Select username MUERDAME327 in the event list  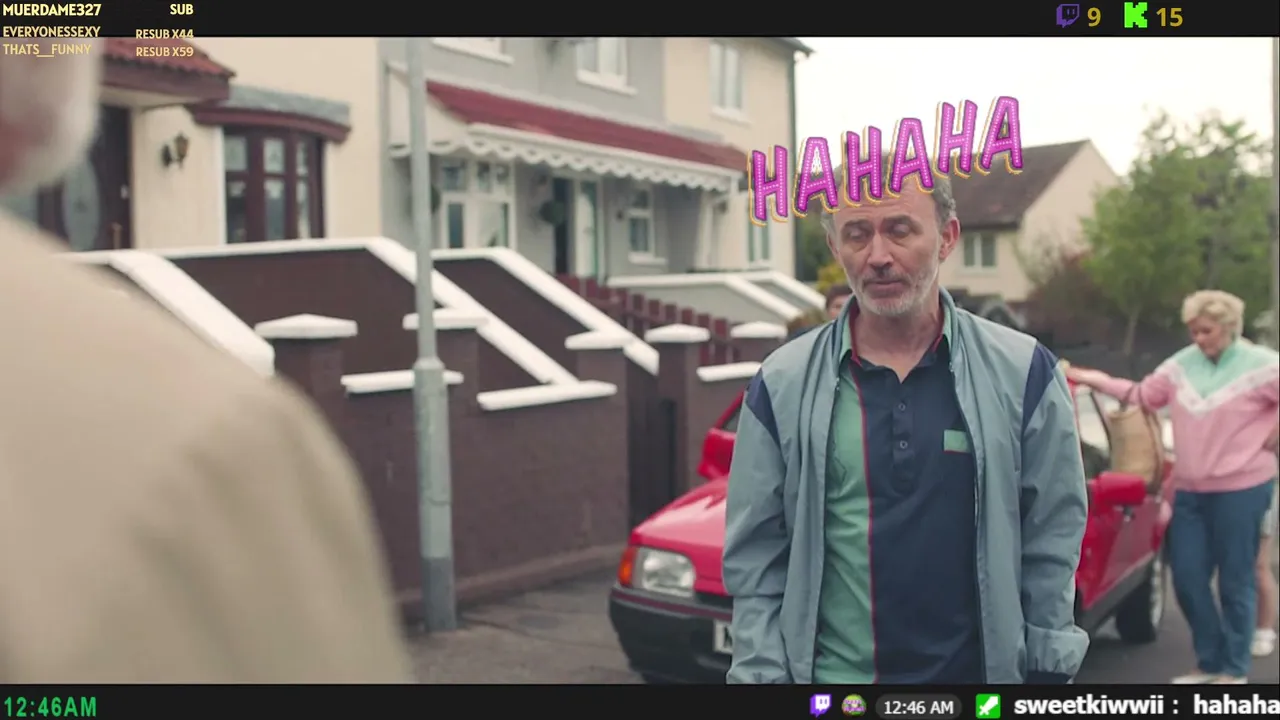point(52,10)
